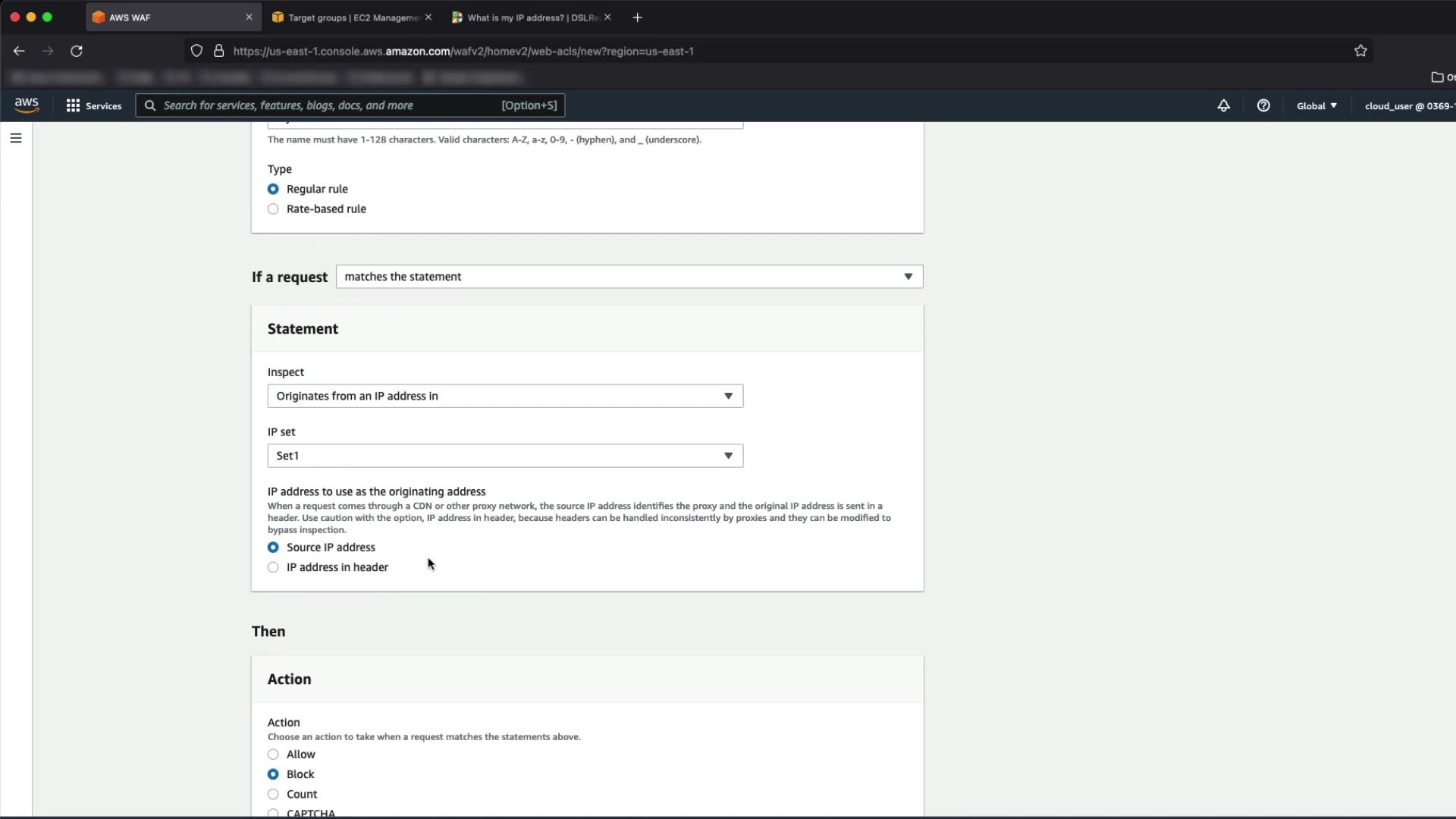
Task: Bookmark page with star icon
Action: tap(1360, 51)
